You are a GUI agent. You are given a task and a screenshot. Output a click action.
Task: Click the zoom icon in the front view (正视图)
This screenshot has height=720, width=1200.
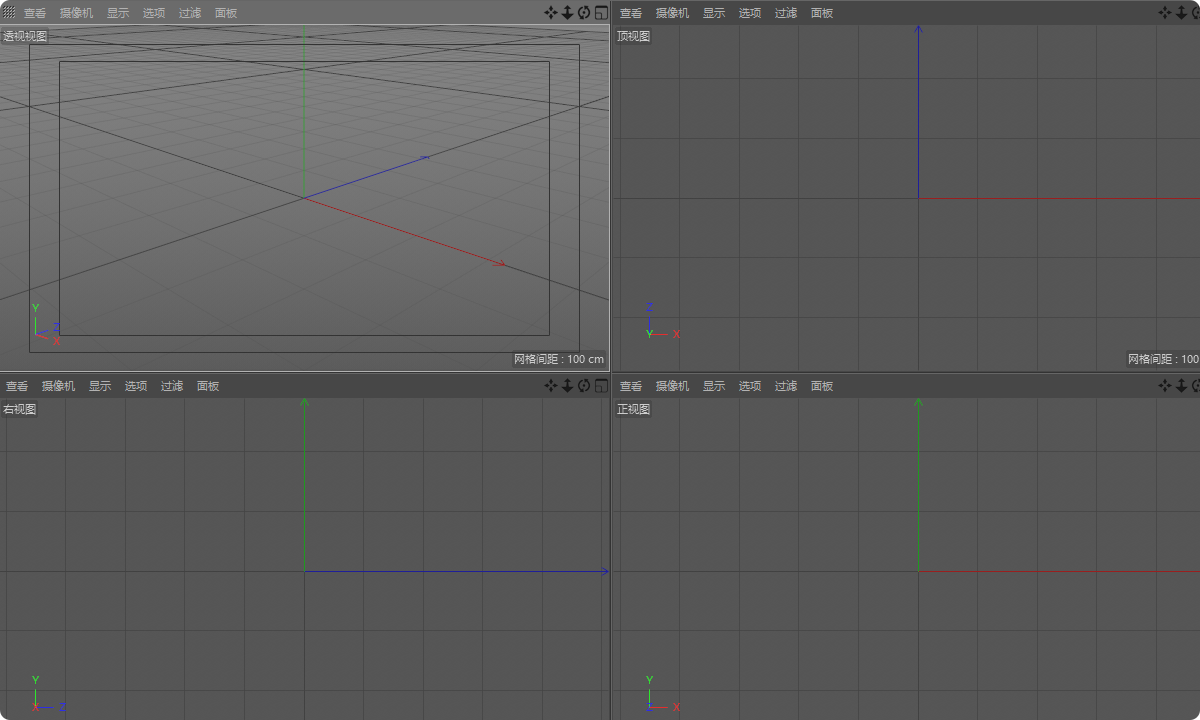(x=1181, y=386)
